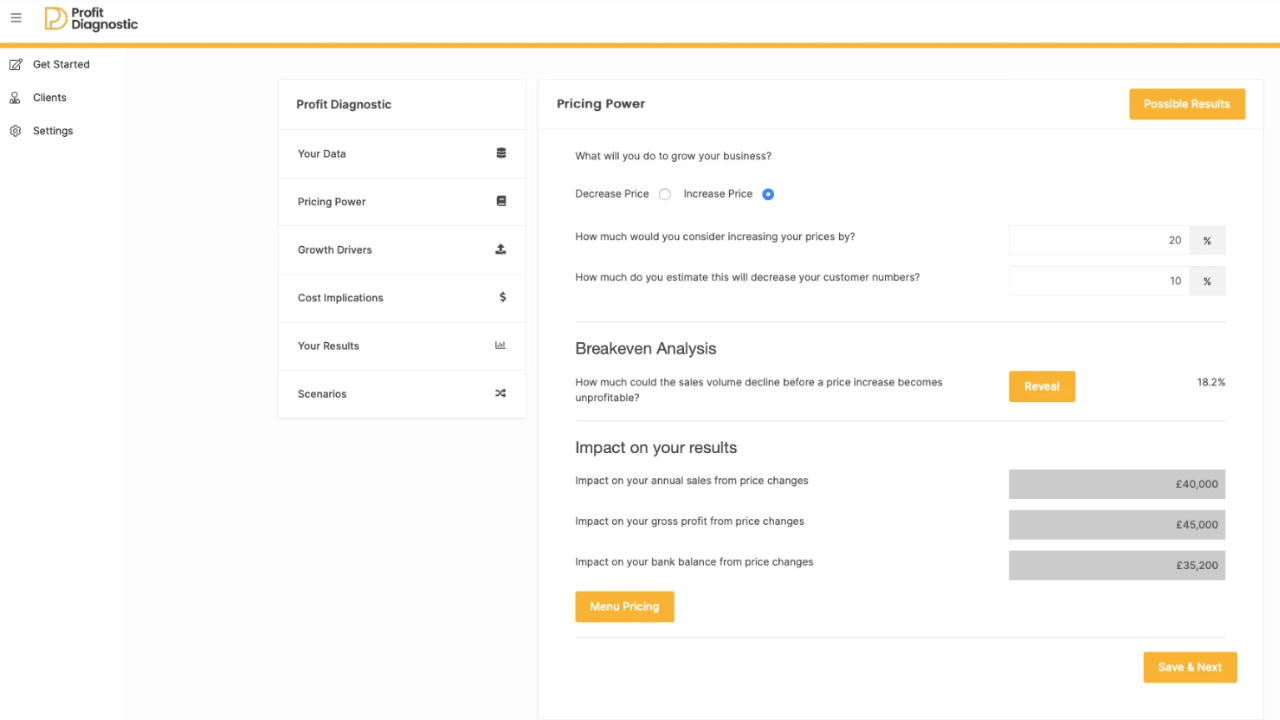Click the Get Started edit icon
This screenshot has height=720, width=1280.
15,64
